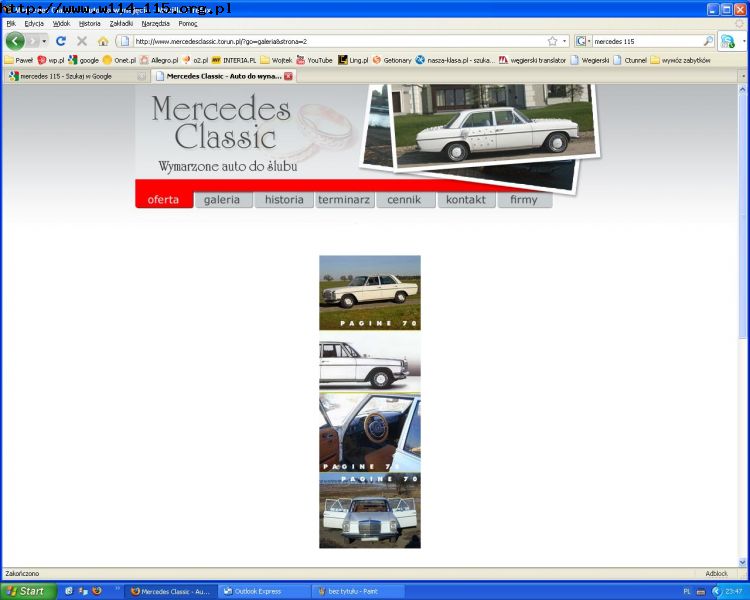
Task: Open the white Mercedes front-half studio thumbnail
Action: coord(370,362)
